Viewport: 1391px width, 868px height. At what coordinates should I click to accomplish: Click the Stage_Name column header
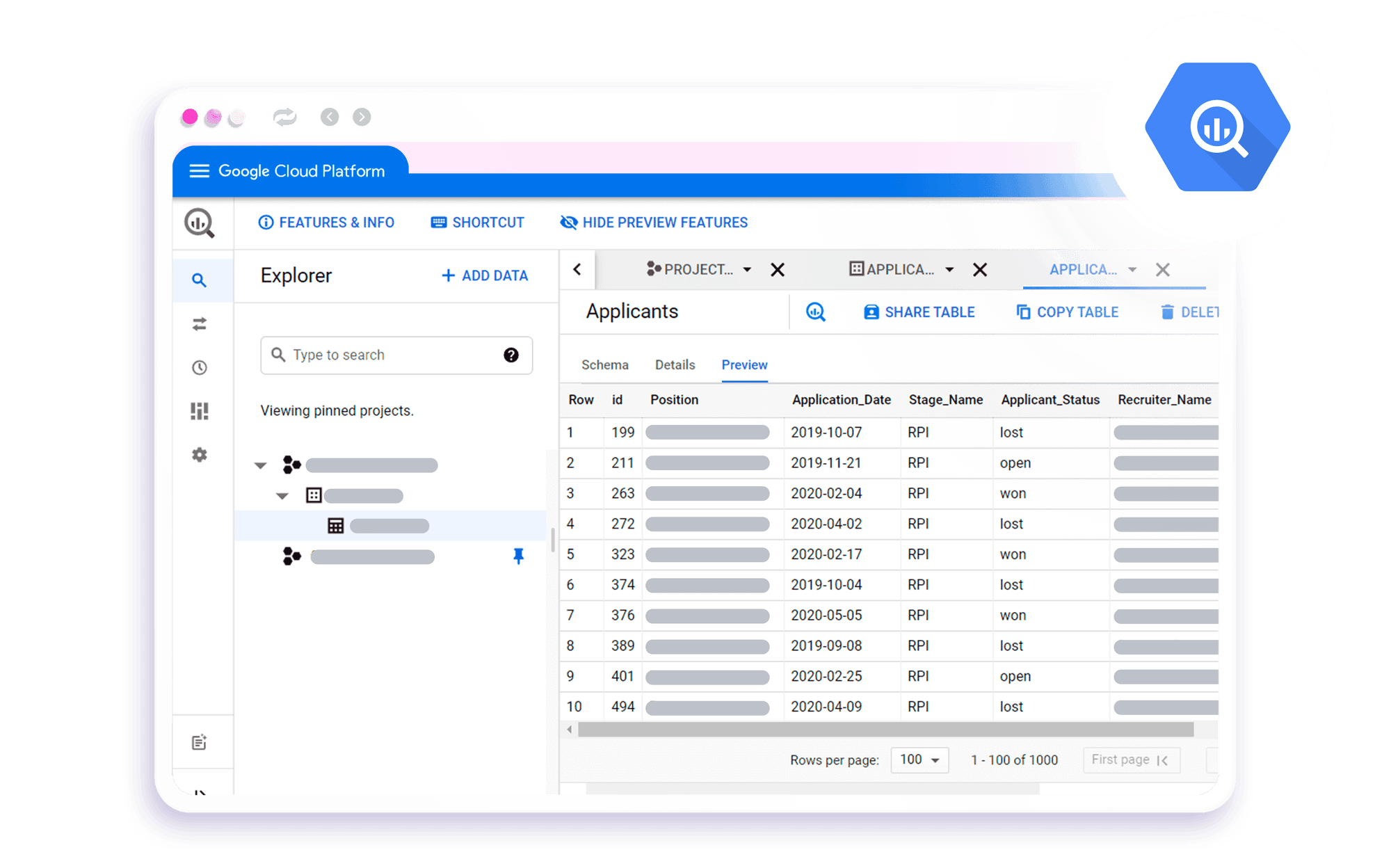click(946, 400)
